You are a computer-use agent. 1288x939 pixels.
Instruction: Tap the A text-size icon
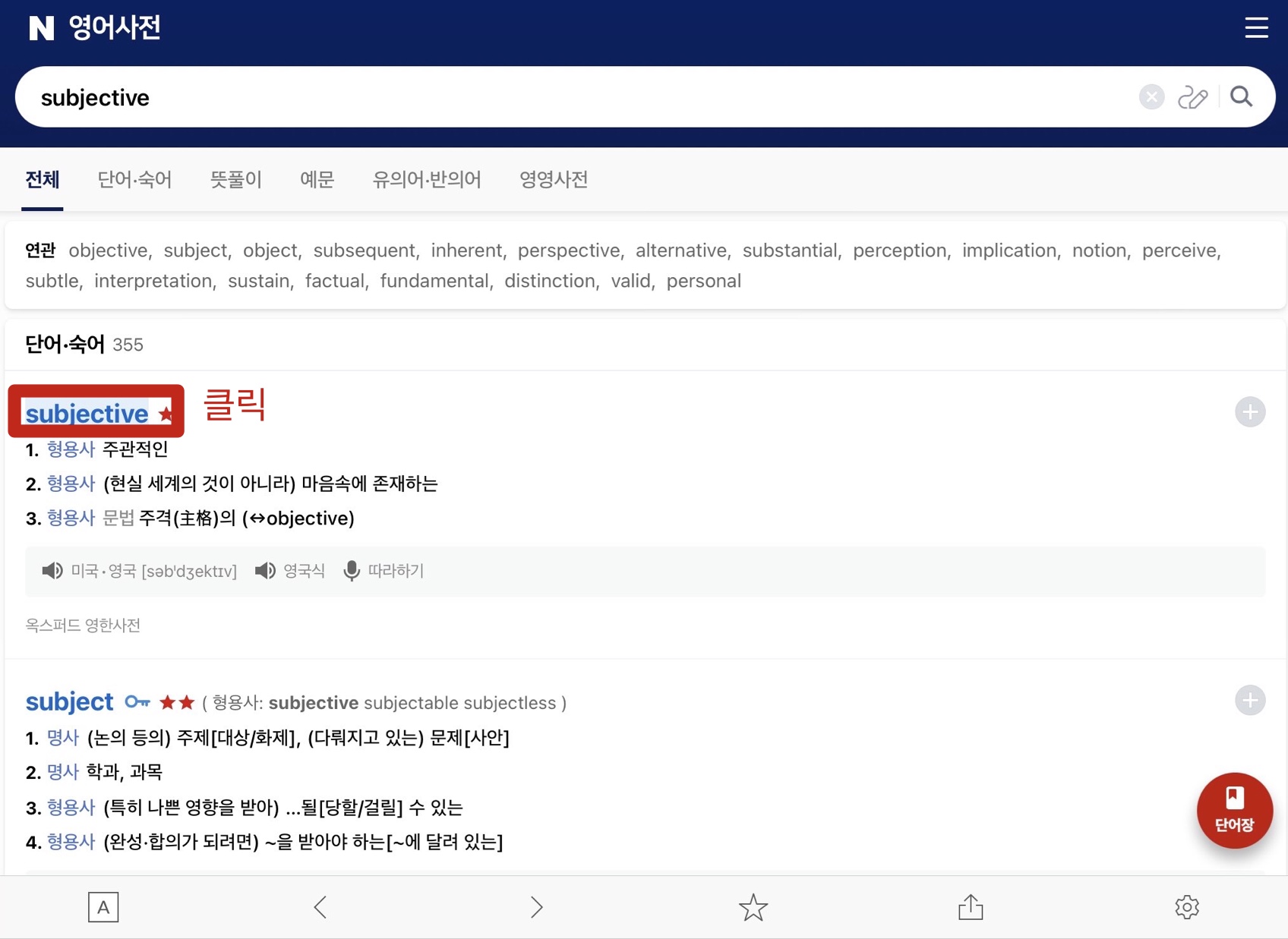103,907
